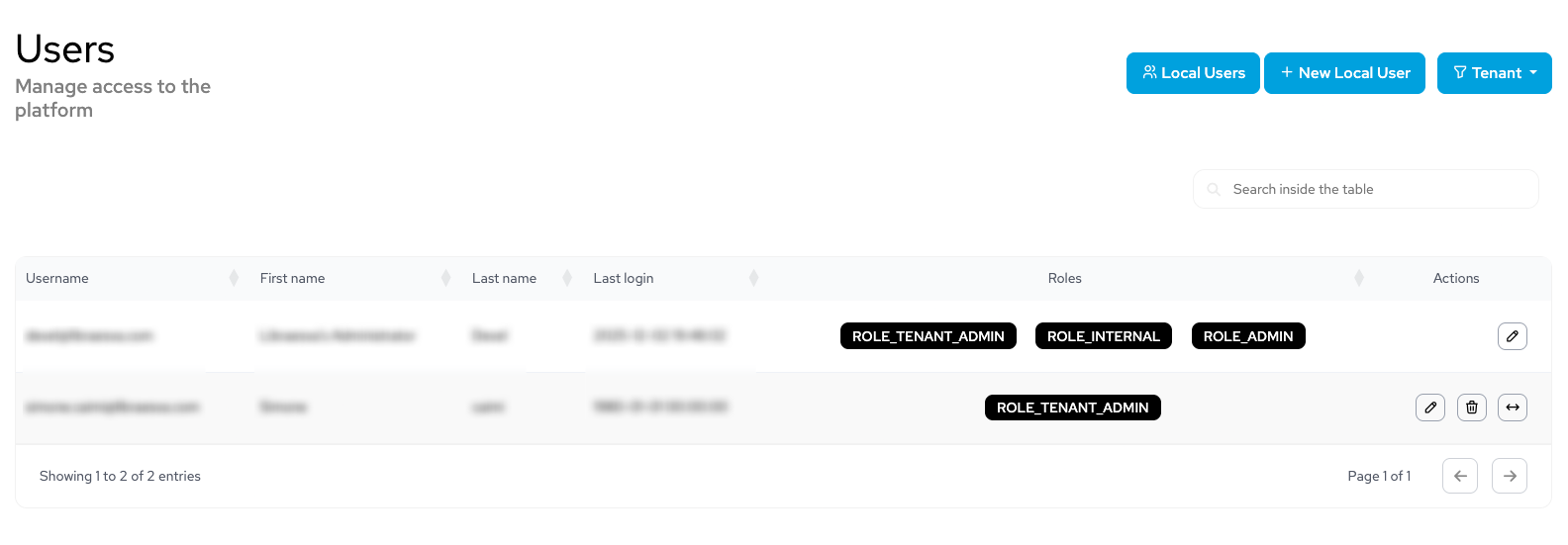Delete the second user with trash icon
Image resolution: width=1568 pixels, height=545 pixels.
pyautogui.click(x=1472, y=408)
